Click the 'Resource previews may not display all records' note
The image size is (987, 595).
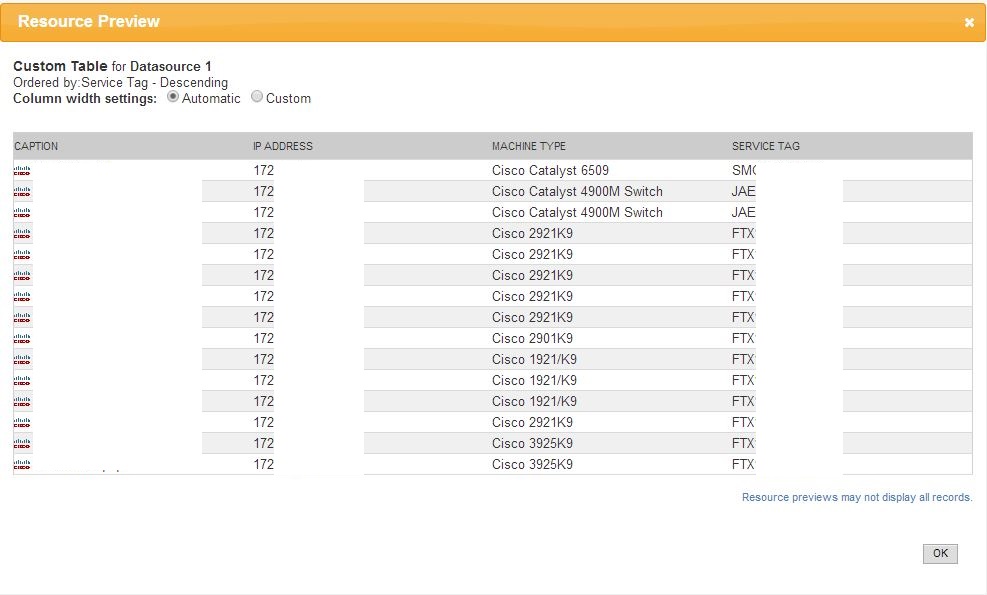[x=857, y=497]
